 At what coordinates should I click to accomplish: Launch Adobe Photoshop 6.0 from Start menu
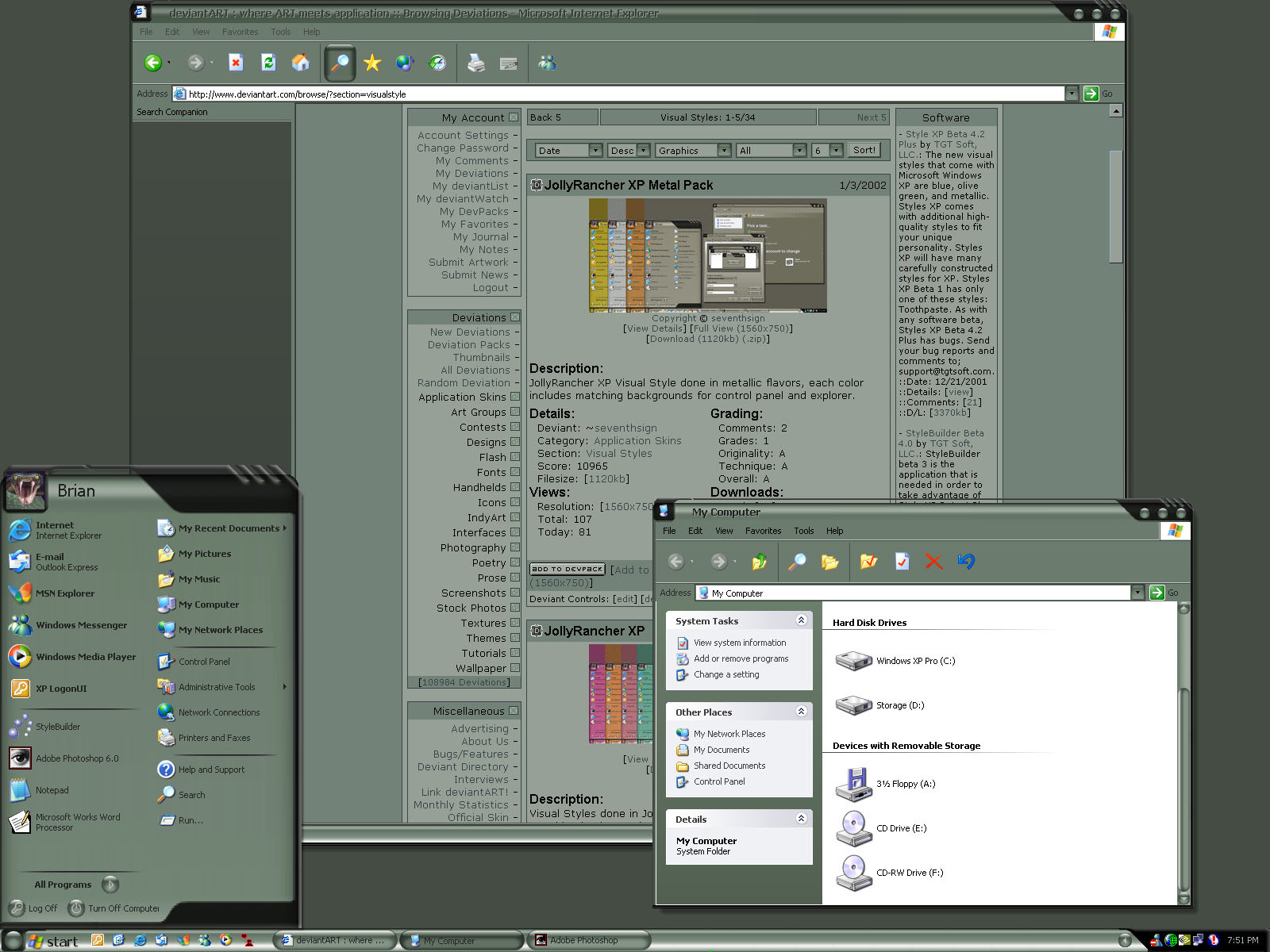tap(64, 758)
